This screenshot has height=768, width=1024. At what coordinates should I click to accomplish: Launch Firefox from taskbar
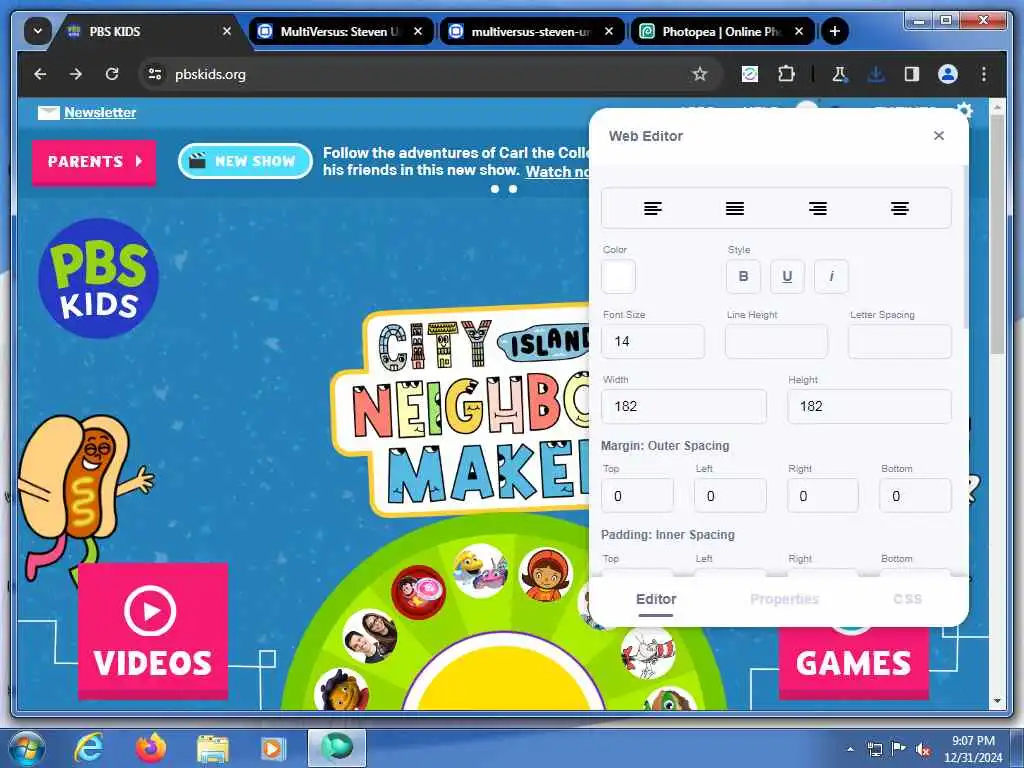tap(151, 748)
